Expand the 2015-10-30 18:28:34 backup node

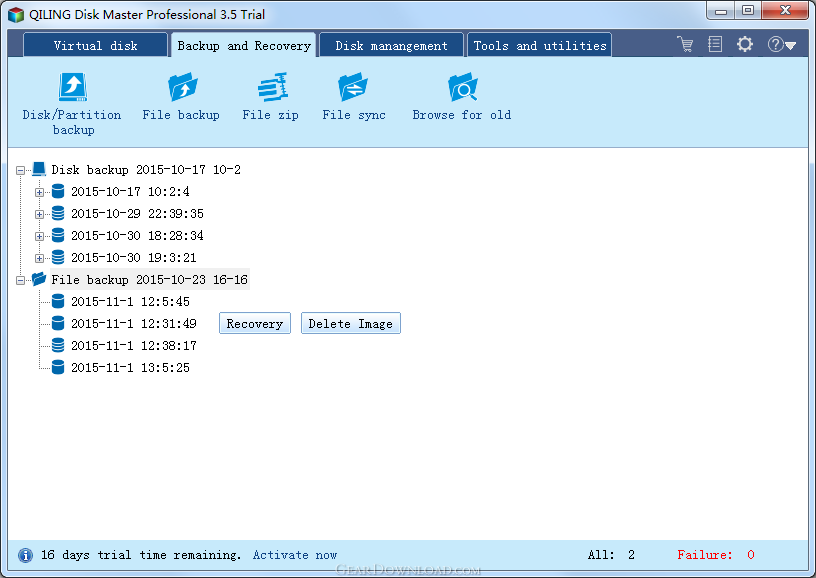point(39,236)
